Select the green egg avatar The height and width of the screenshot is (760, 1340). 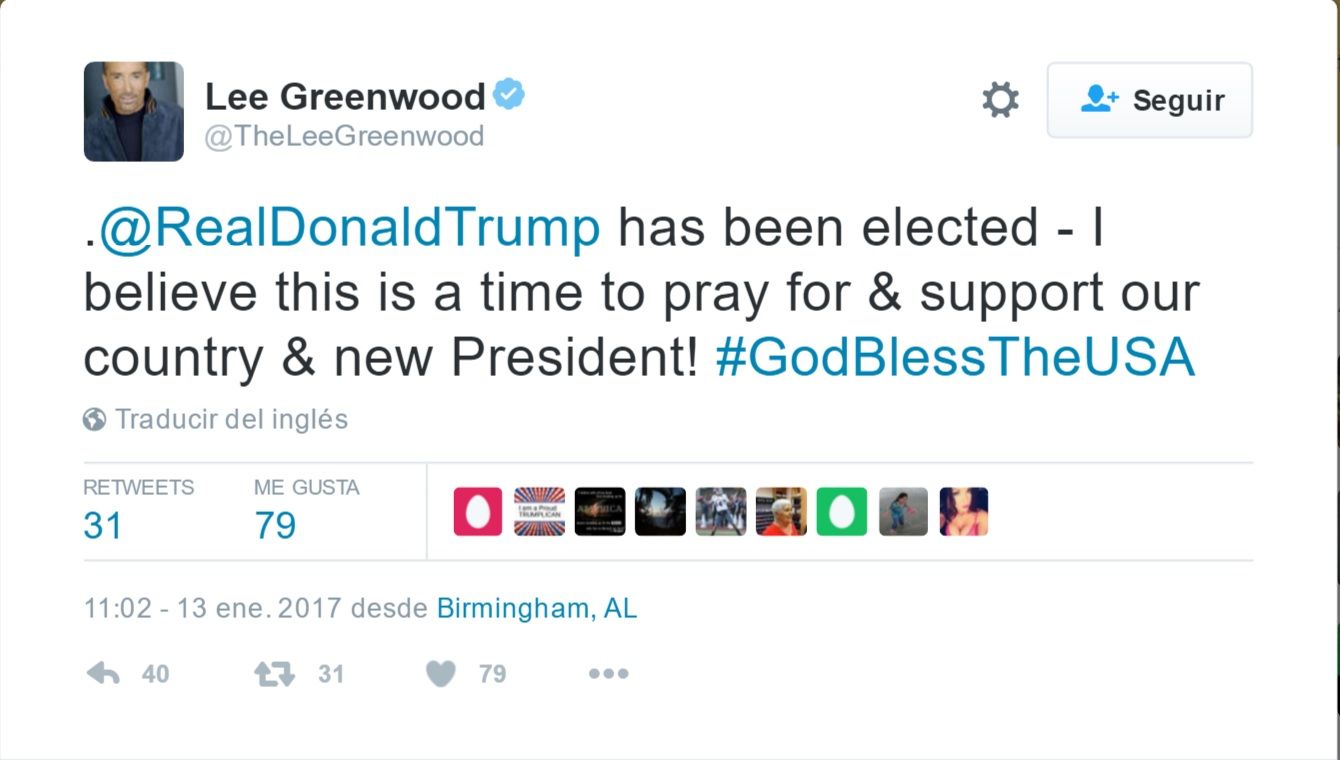coord(842,512)
